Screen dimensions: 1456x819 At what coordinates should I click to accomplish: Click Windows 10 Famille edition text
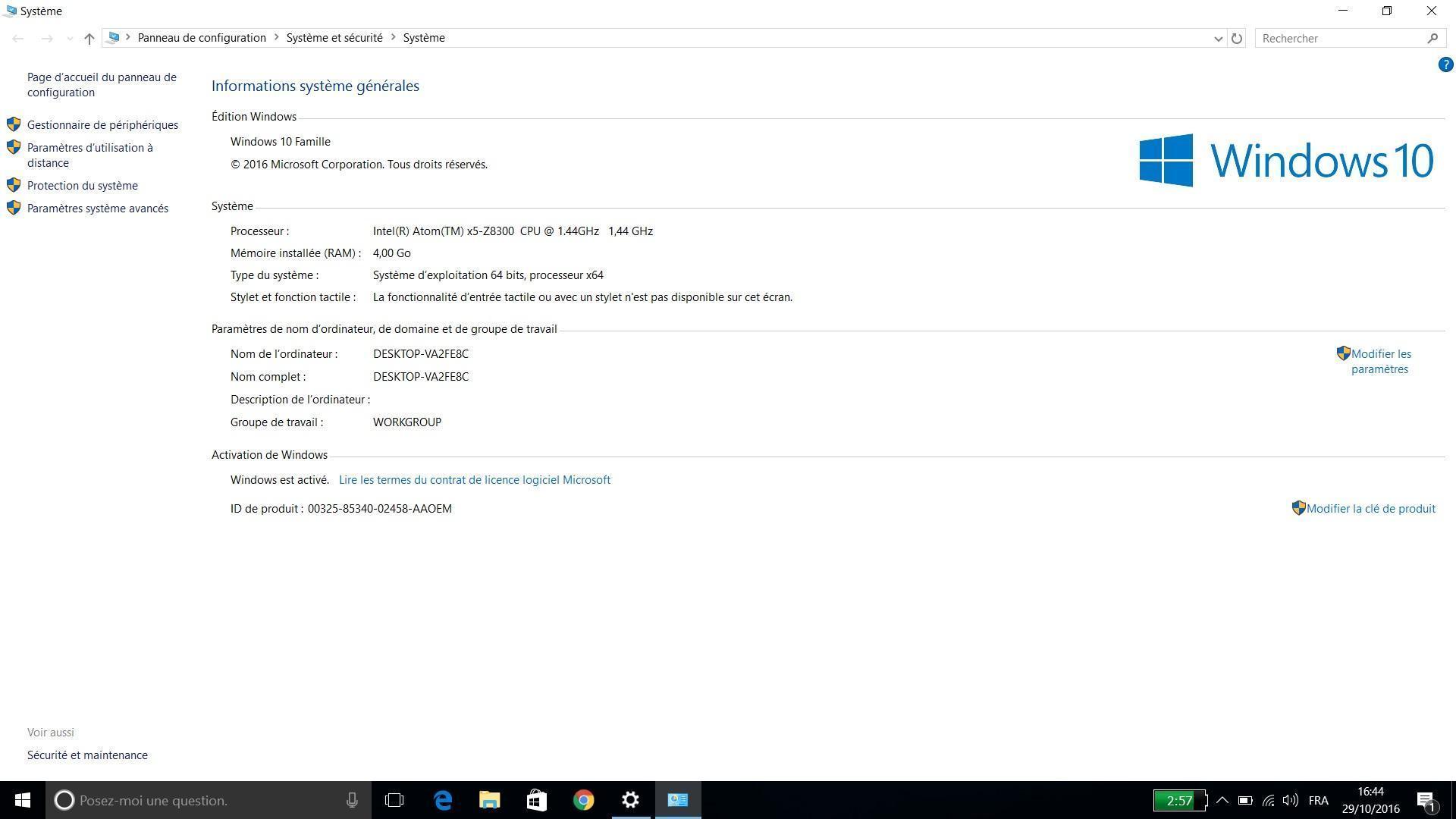point(281,142)
